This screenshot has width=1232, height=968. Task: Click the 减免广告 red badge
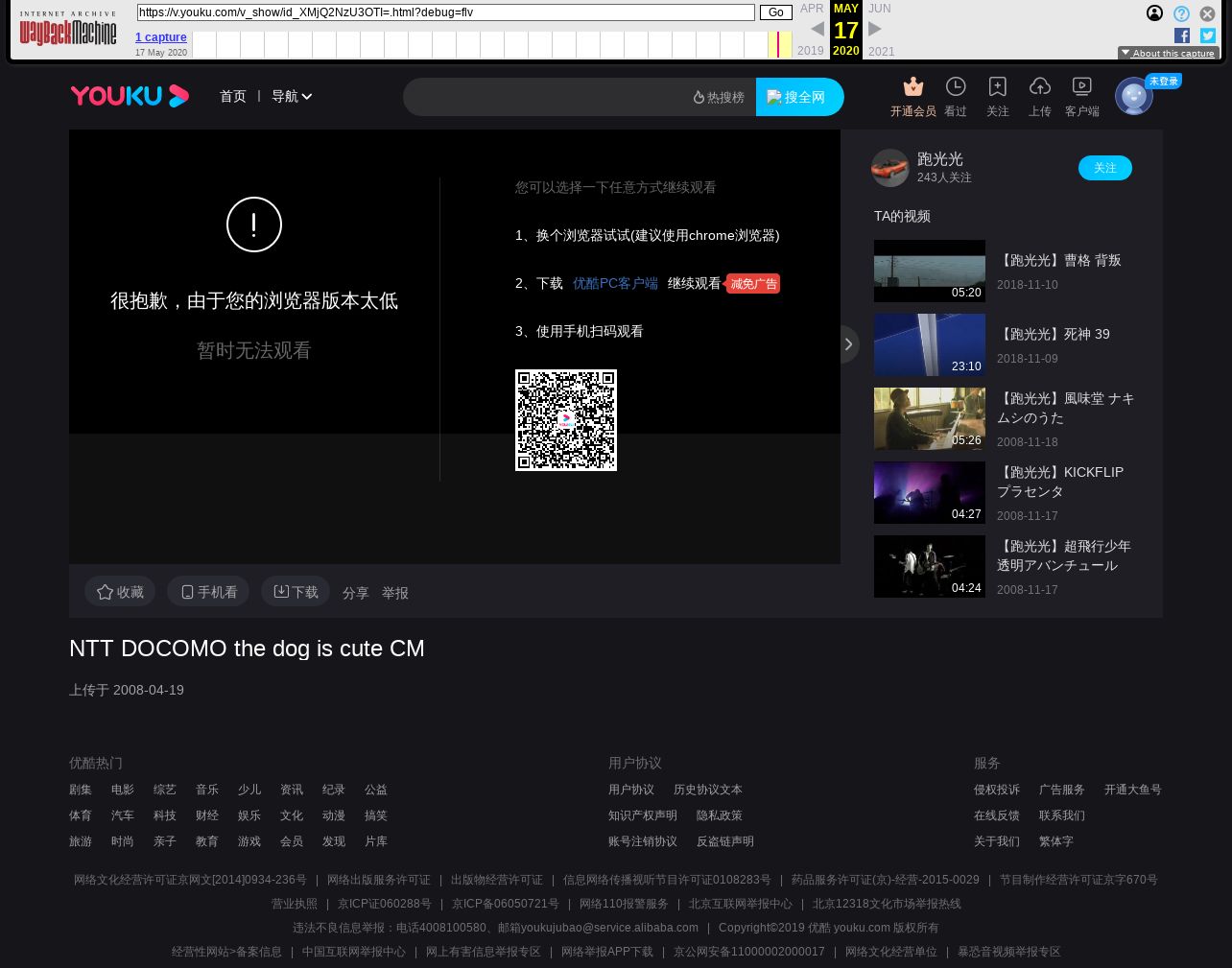[x=753, y=284]
